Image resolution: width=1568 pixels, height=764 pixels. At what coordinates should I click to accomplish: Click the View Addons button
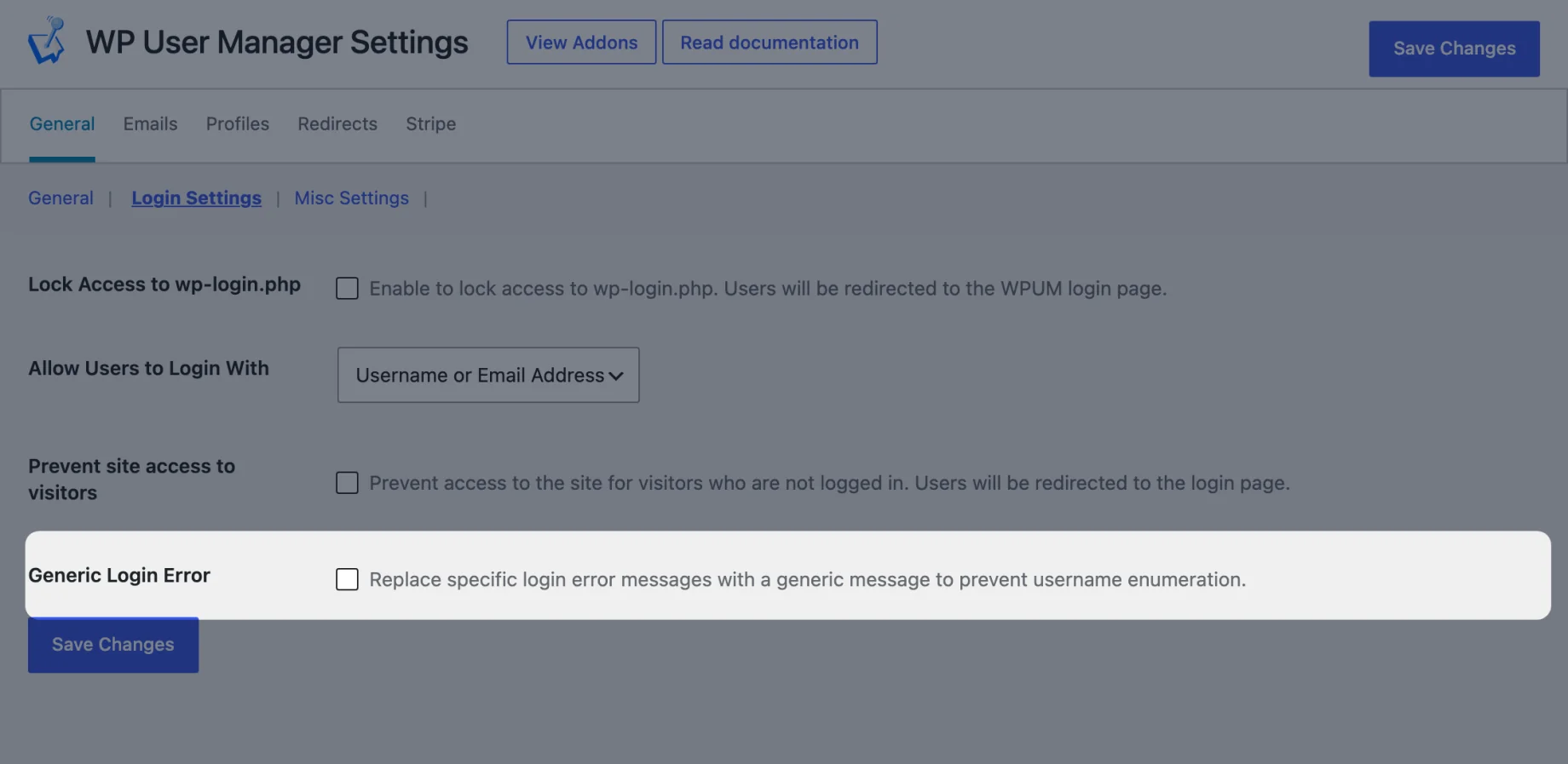pos(581,43)
